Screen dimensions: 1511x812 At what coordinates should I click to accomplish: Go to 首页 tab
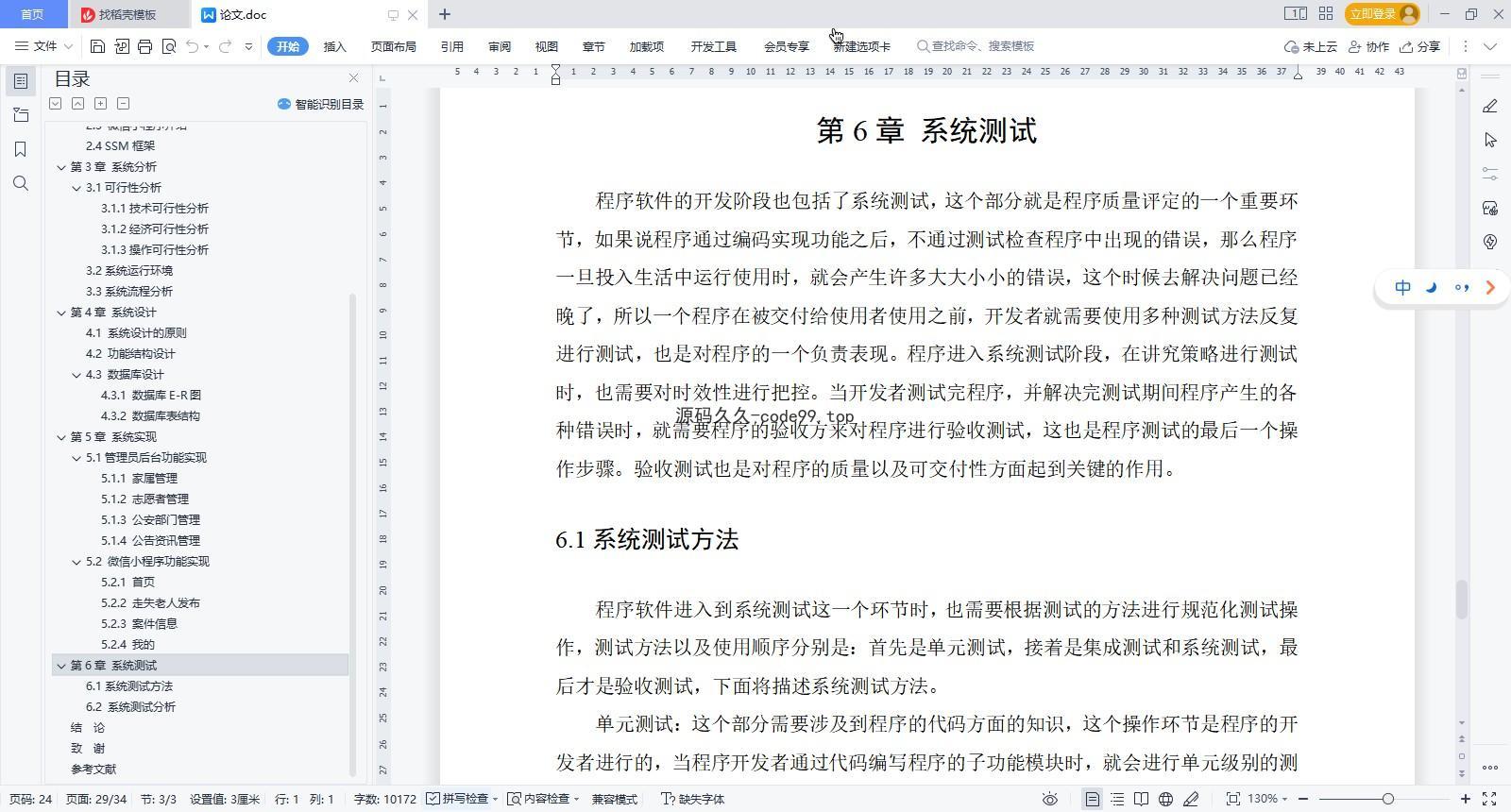pos(32,14)
